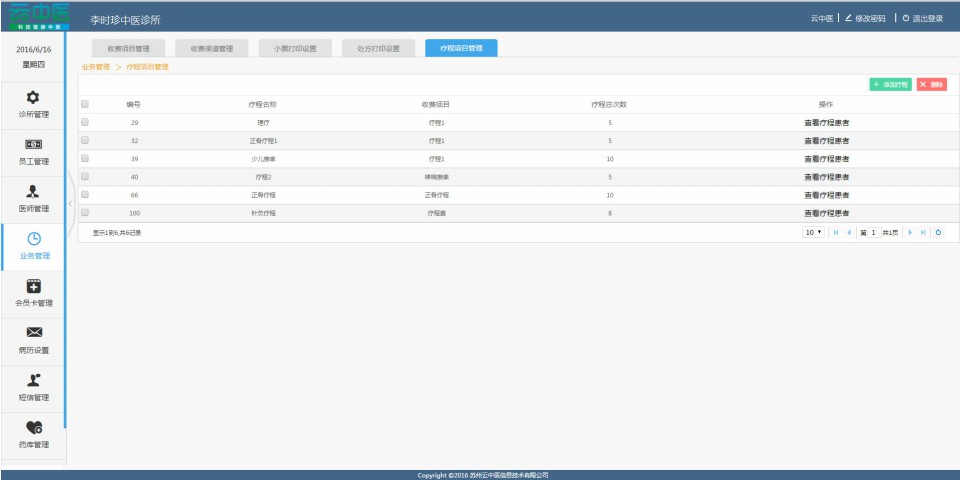Toggle the select-all checkbox in table header
Image resolution: width=960 pixels, height=480 pixels.
[85, 104]
